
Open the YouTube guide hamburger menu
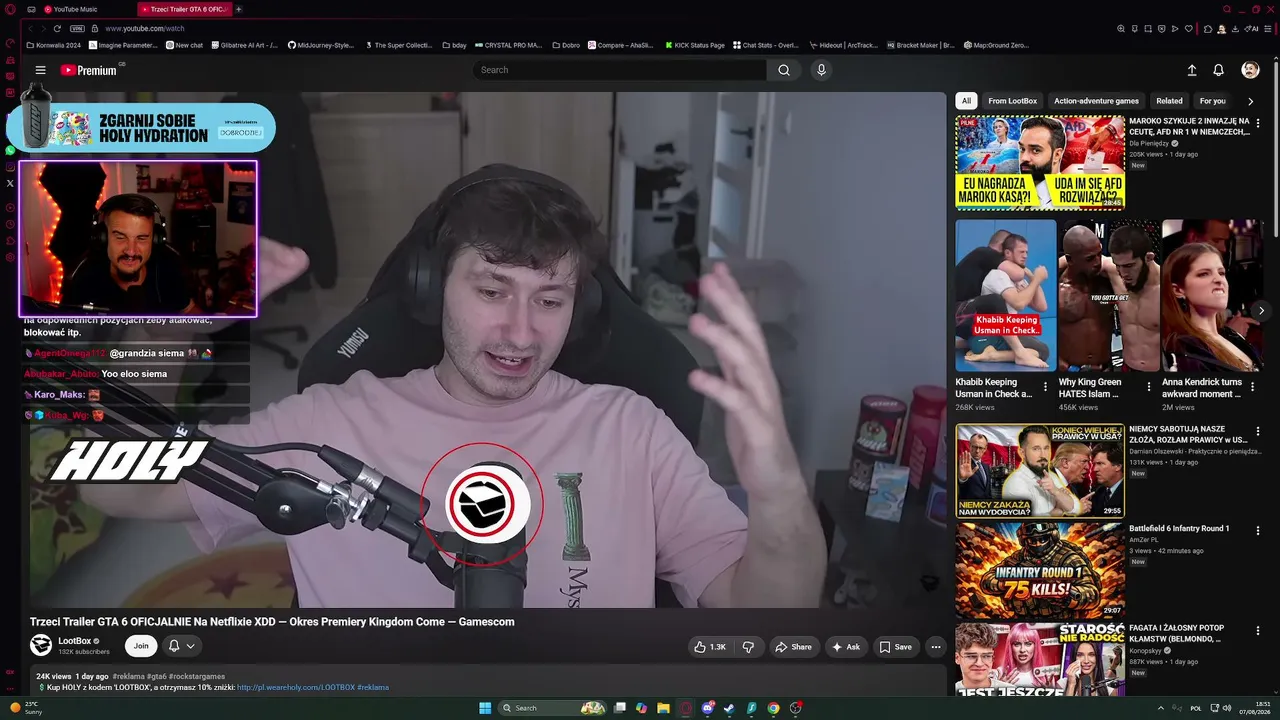(40, 70)
